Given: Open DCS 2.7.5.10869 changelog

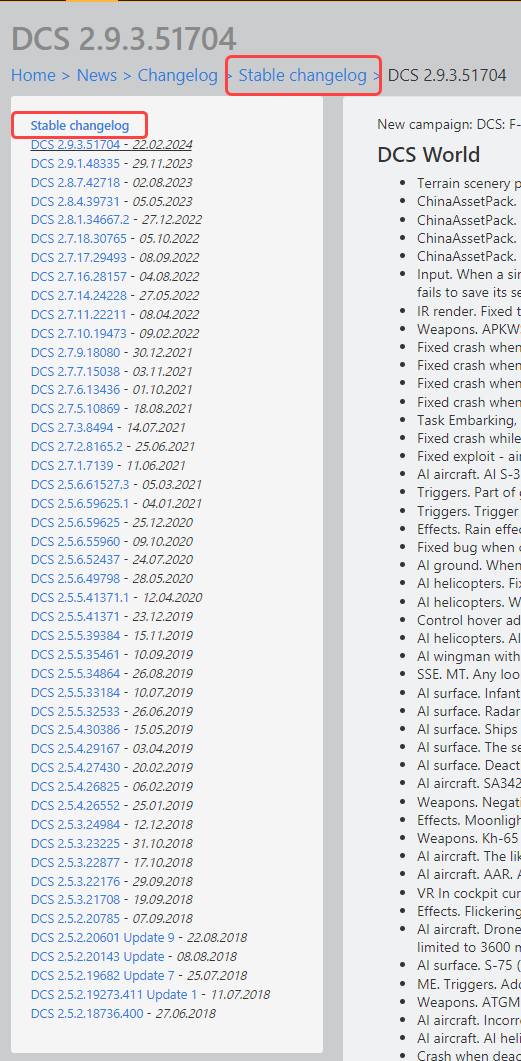Looking at the screenshot, I should click(75, 409).
